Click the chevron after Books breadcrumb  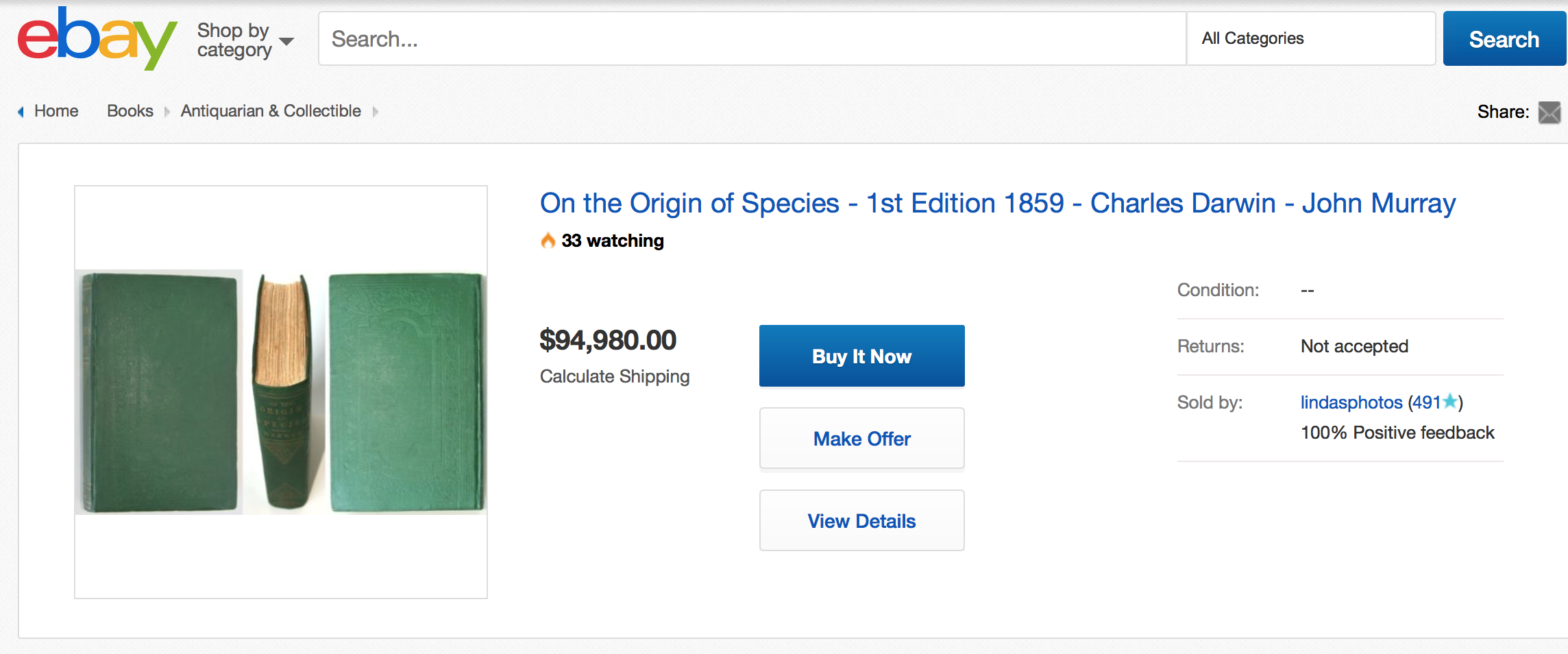(167, 112)
